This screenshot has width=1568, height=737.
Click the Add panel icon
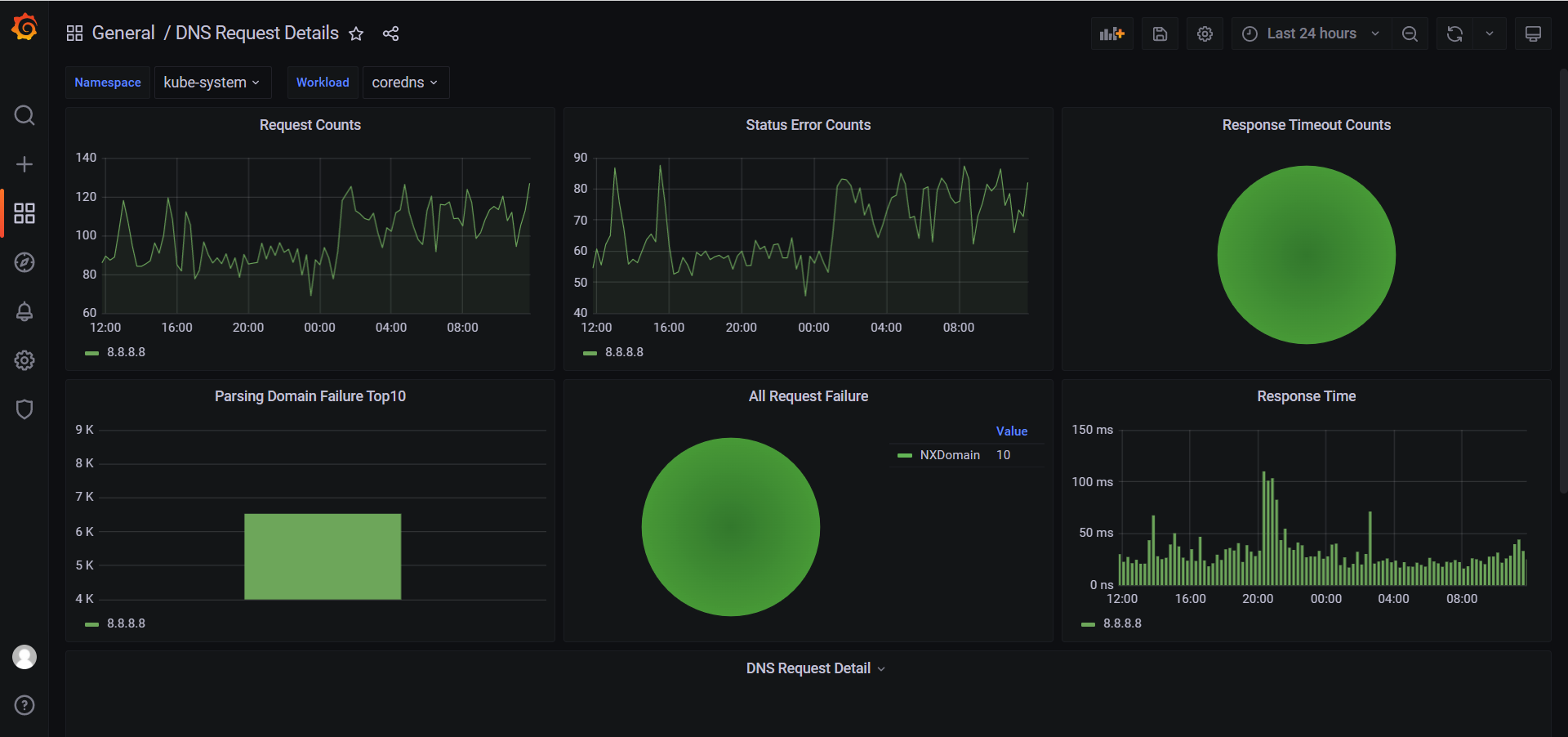[x=1111, y=33]
